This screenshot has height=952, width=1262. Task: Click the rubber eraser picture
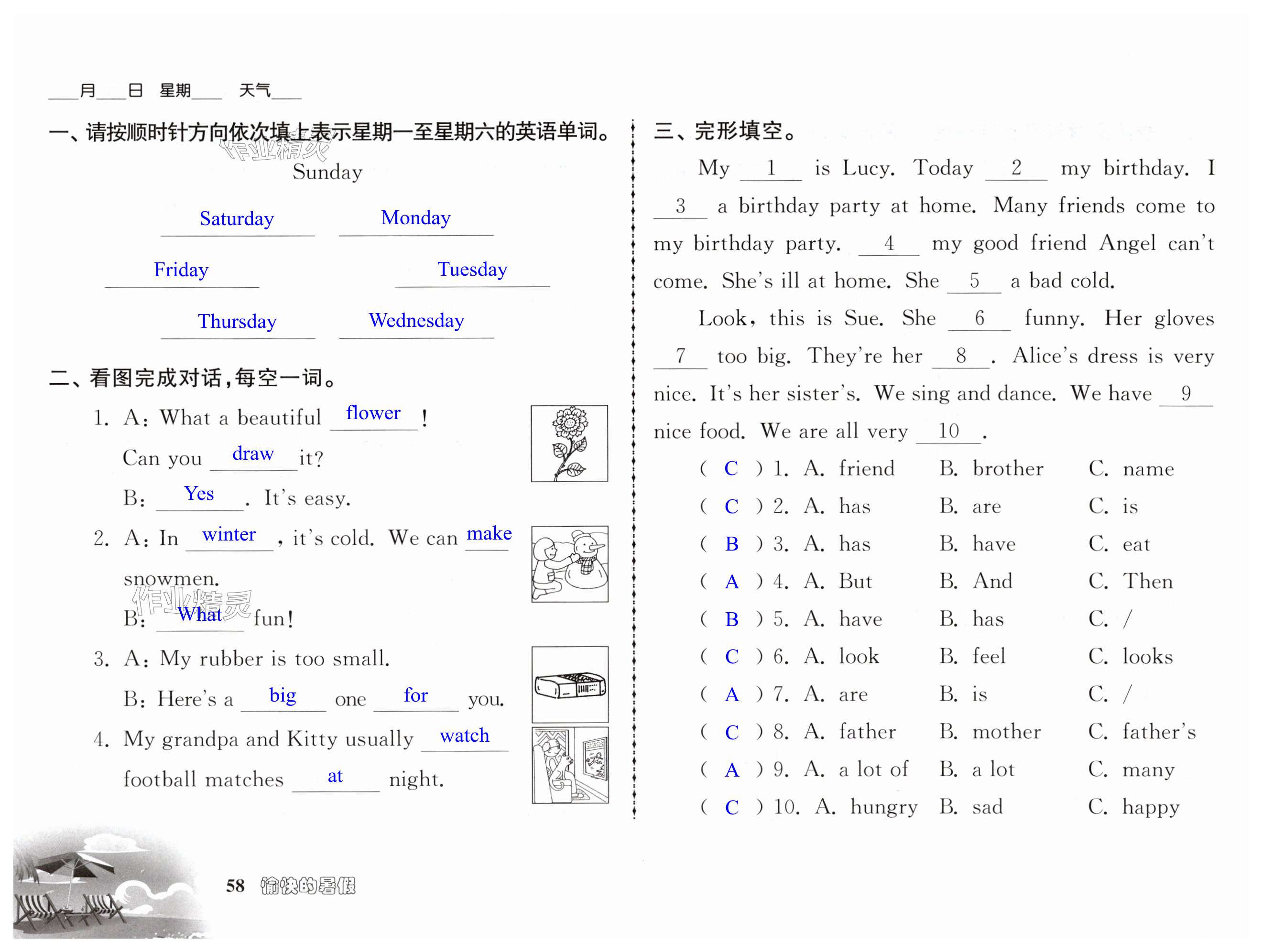point(569,684)
